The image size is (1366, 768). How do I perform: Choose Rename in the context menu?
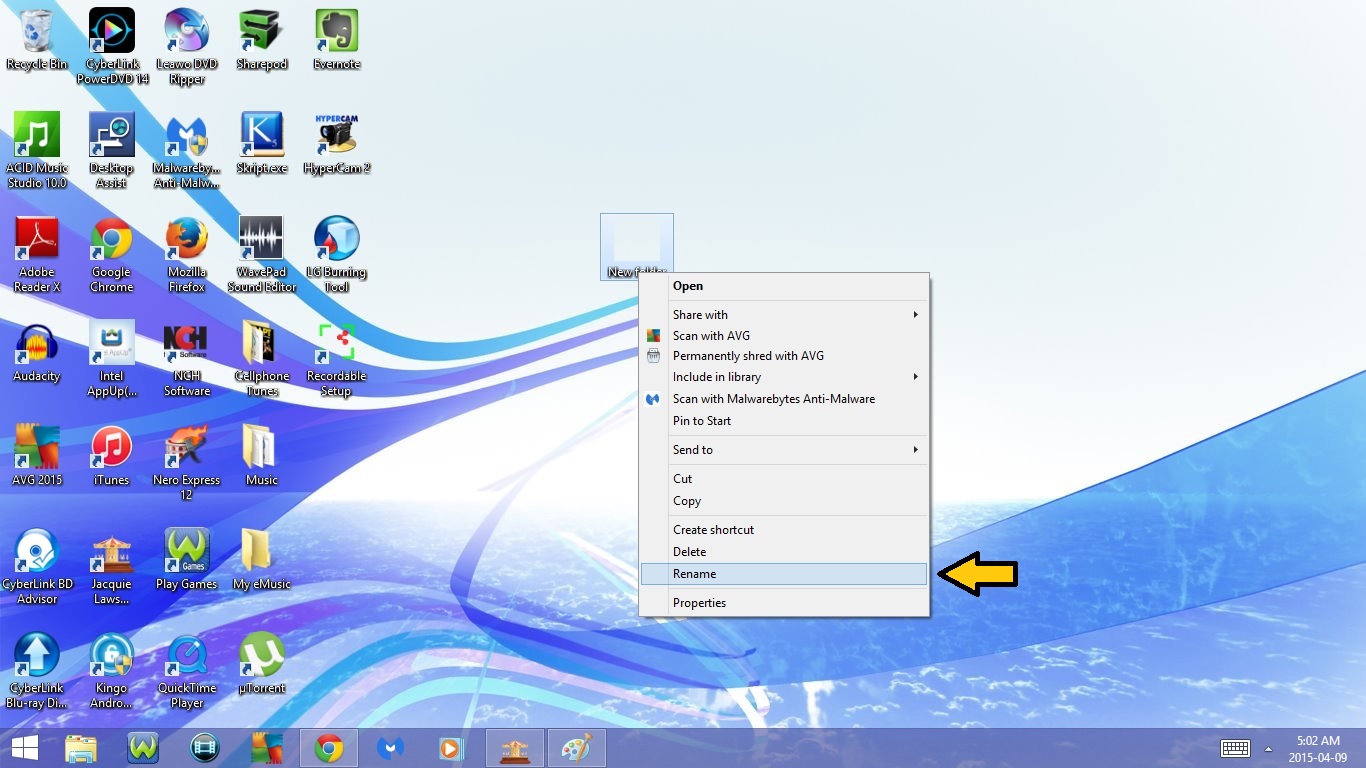click(785, 574)
